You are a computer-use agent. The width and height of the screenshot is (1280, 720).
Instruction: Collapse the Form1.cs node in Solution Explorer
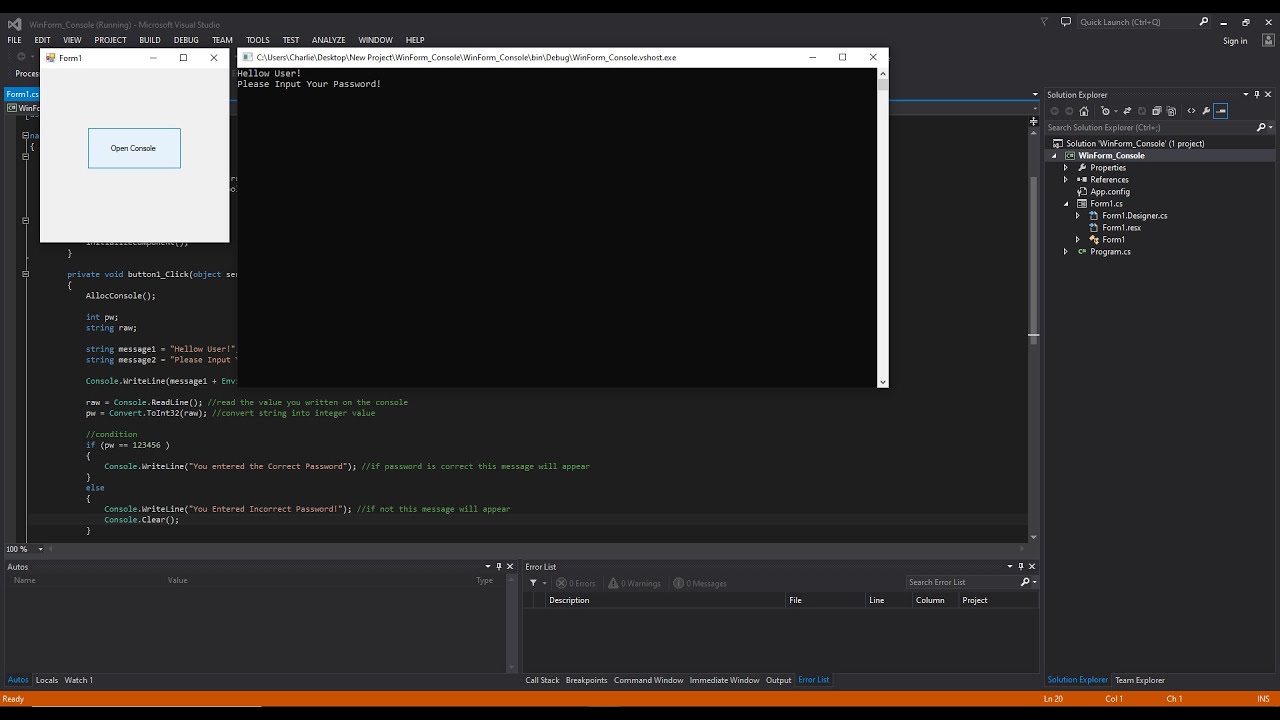[1065, 204]
